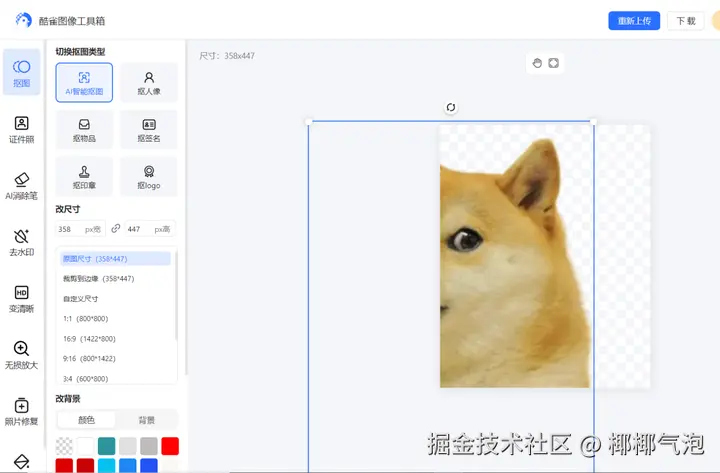Viewport: 720px width, 473px height.
Task: Activate the hand pan tool
Action: 537,63
